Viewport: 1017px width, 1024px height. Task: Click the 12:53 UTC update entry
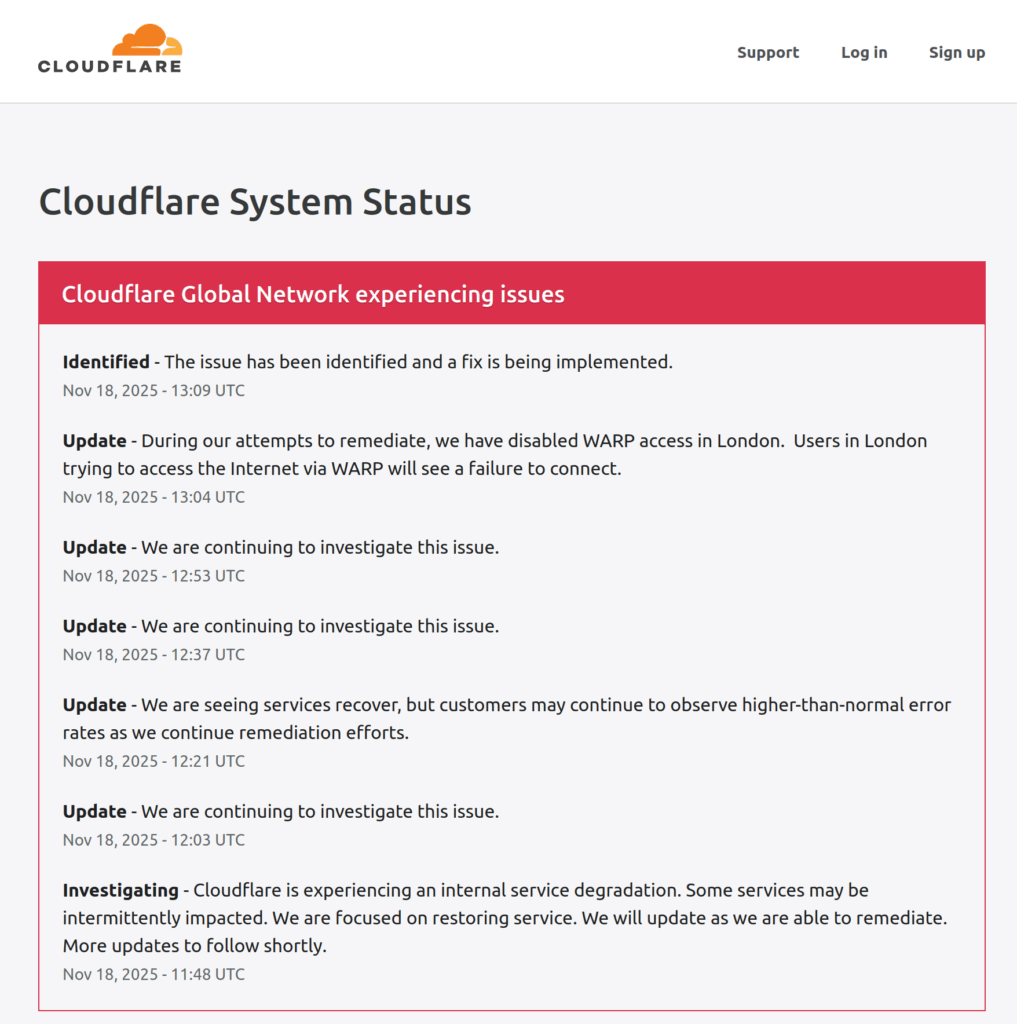click(280, 547)
